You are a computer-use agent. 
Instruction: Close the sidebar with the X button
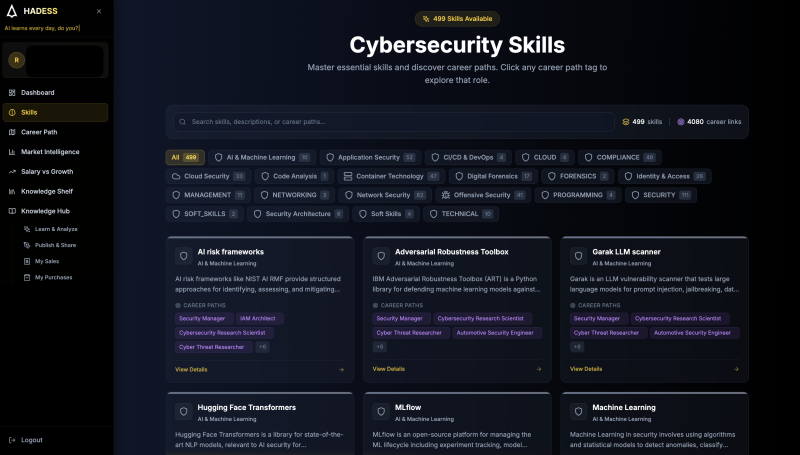99,11
